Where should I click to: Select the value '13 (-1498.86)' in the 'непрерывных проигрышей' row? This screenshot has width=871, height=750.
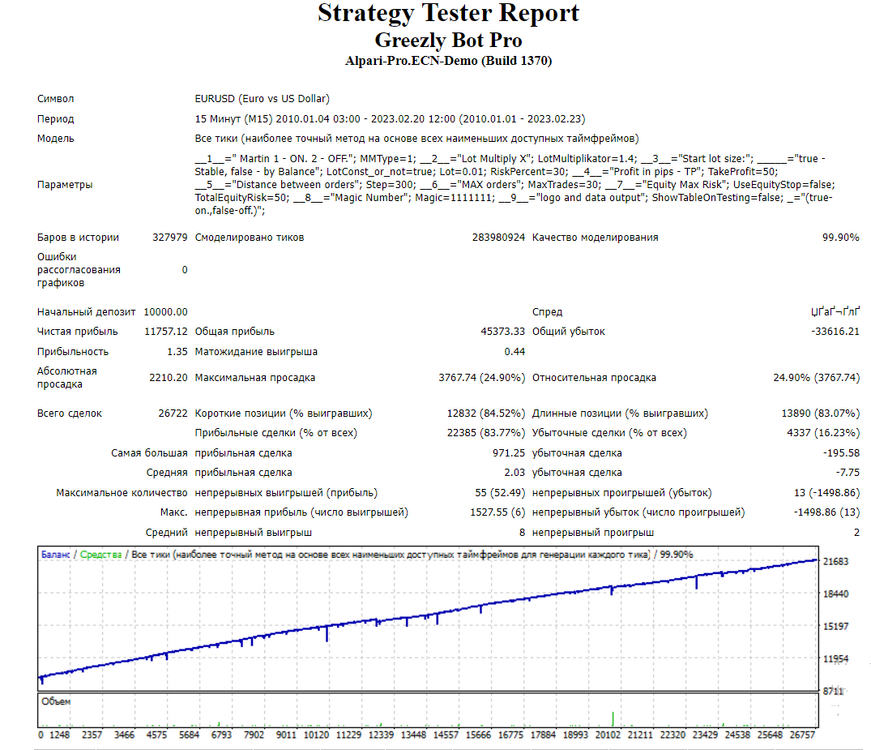click(827, 493)
